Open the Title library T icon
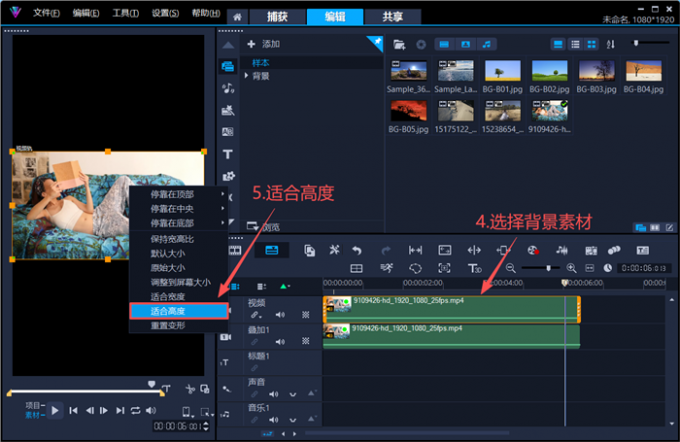Viewport: 680px width, 442px height. 228,154
